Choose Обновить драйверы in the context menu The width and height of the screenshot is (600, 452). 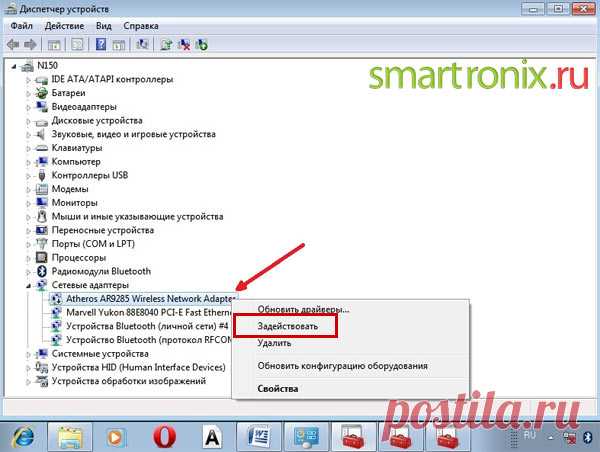coord(303,309)
